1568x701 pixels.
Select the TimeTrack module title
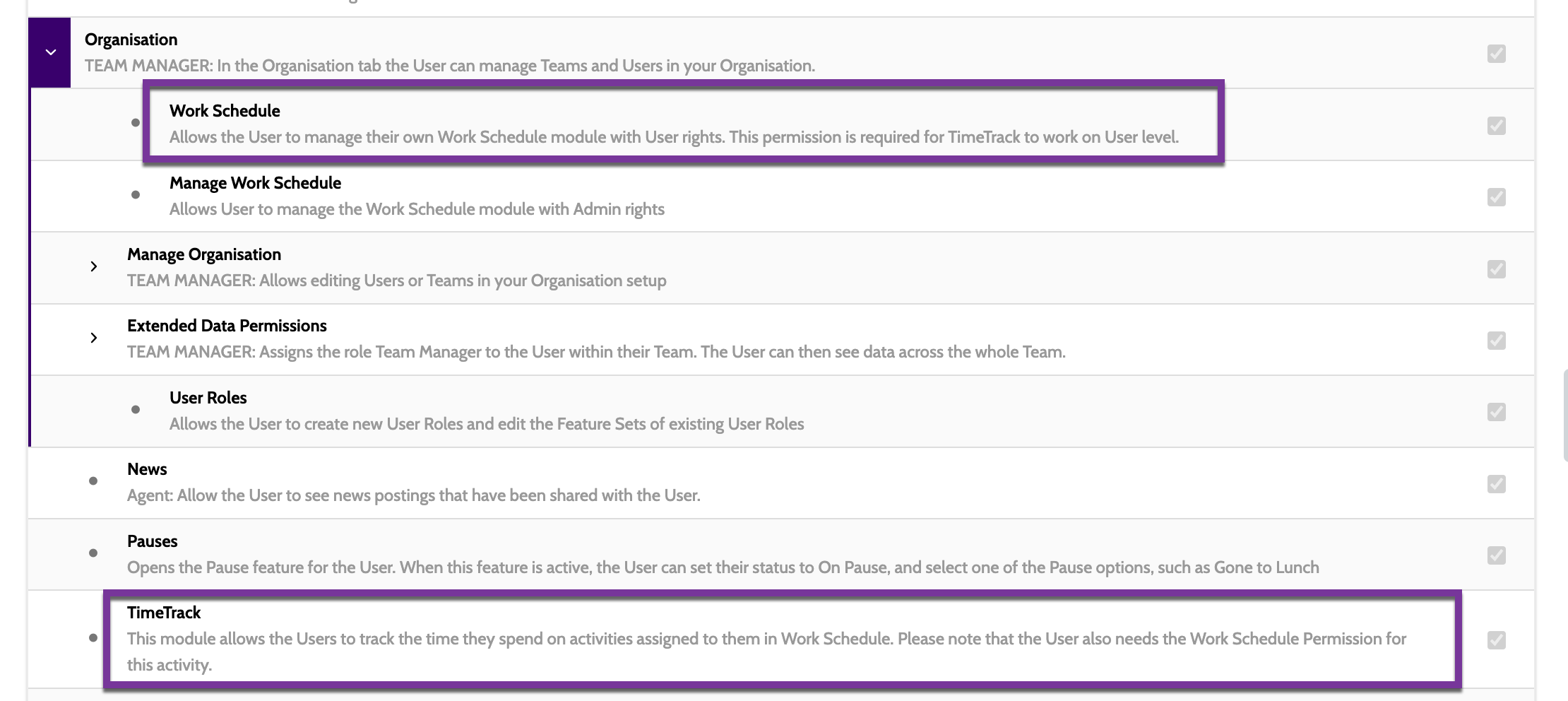click(x=164, y=613)
